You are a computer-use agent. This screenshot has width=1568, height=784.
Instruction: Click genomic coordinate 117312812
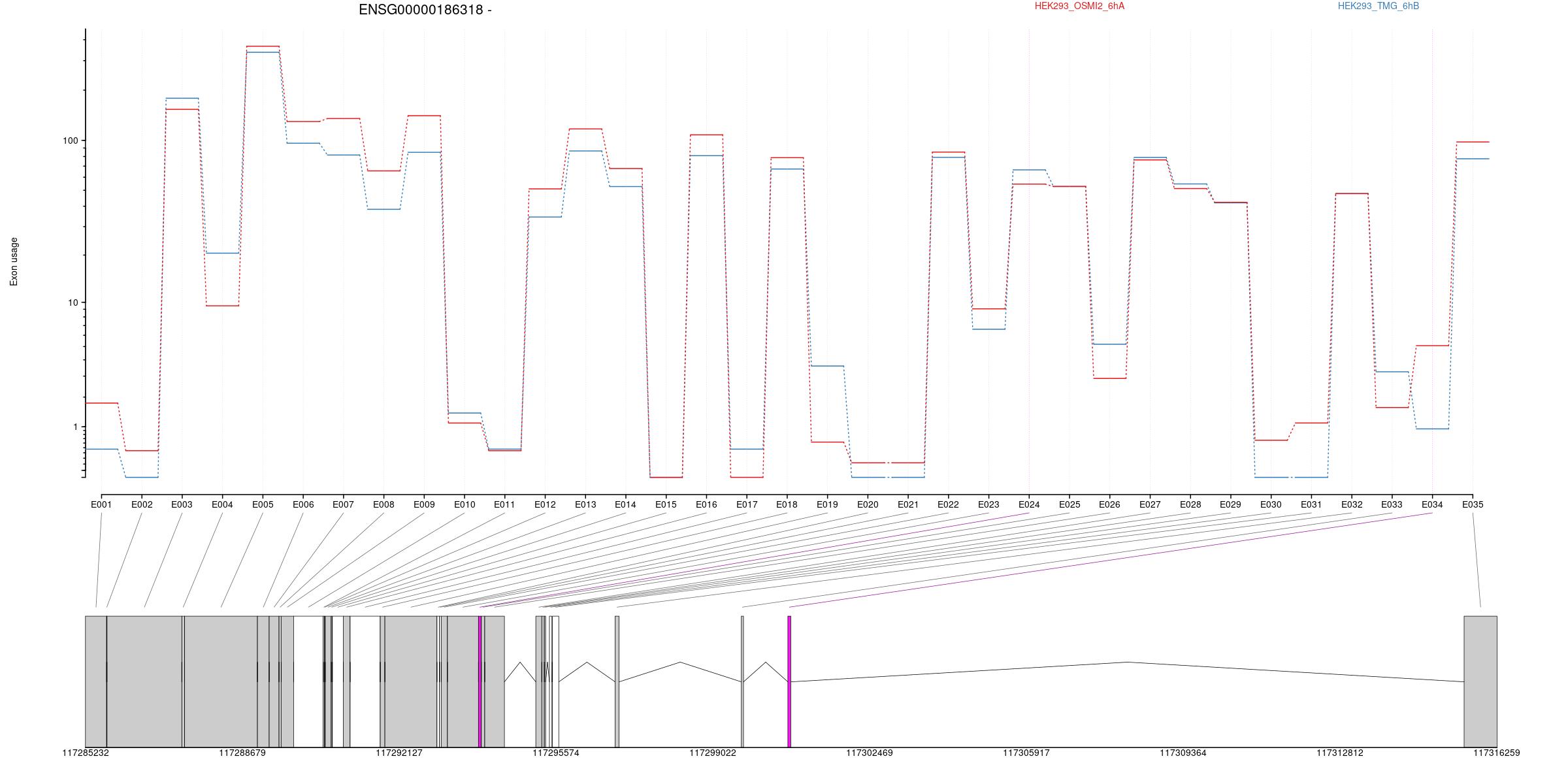pyautogui.click(x=1340, y=753)
